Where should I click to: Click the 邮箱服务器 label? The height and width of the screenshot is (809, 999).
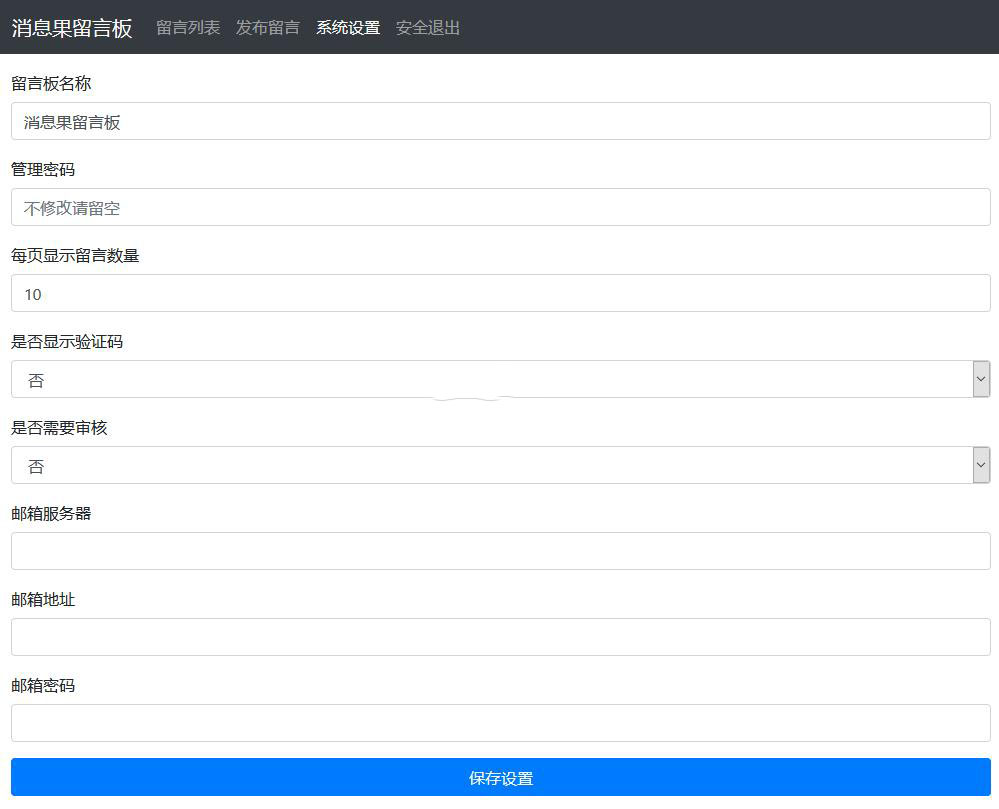click(51, 513)
